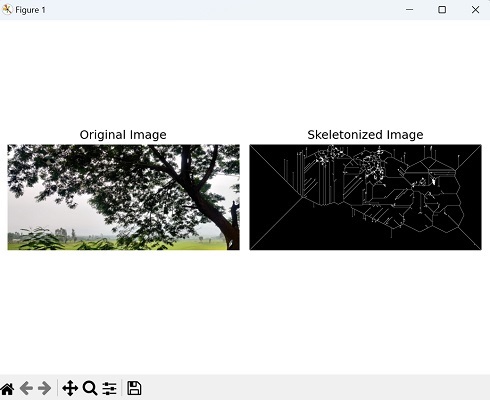
Task: Open the Configure subplots sliders icon
Action: click(109, 388)
